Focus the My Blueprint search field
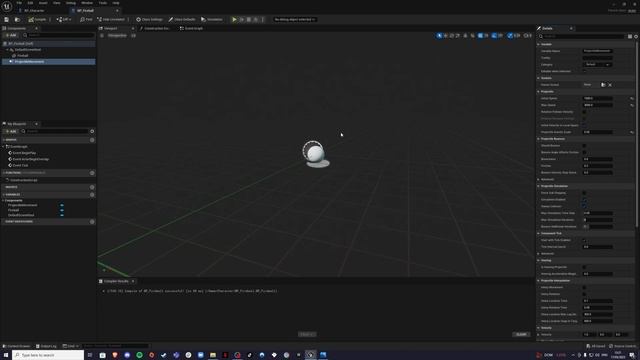This screenshot has height=360, width=640. point(55,131)
